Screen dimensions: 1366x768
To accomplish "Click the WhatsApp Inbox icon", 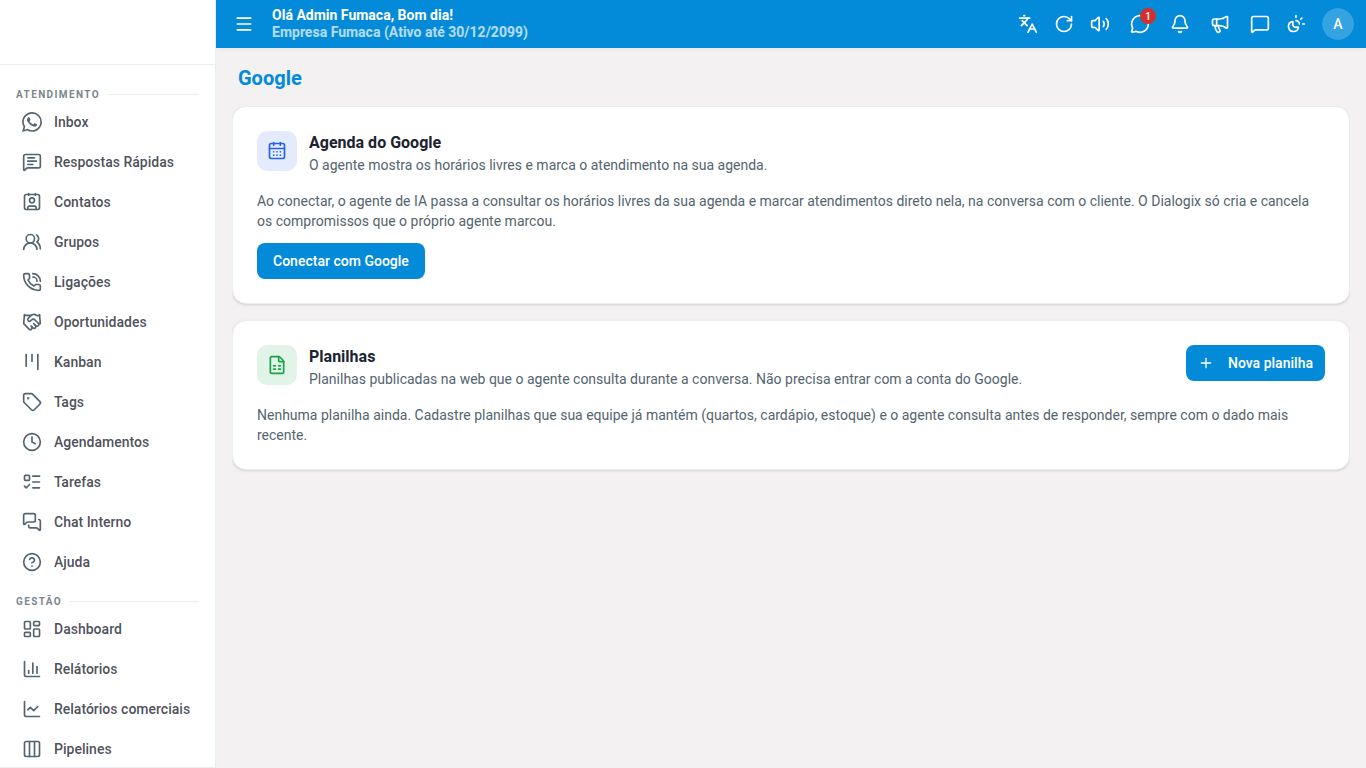I will 32,122.
